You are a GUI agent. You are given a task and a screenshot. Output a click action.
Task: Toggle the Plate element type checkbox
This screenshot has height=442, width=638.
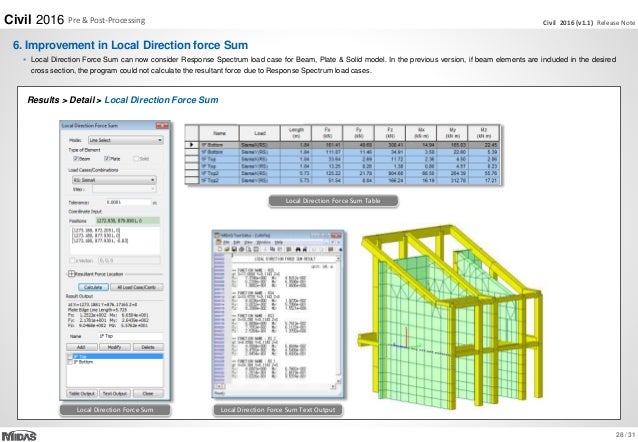[107, 159]
